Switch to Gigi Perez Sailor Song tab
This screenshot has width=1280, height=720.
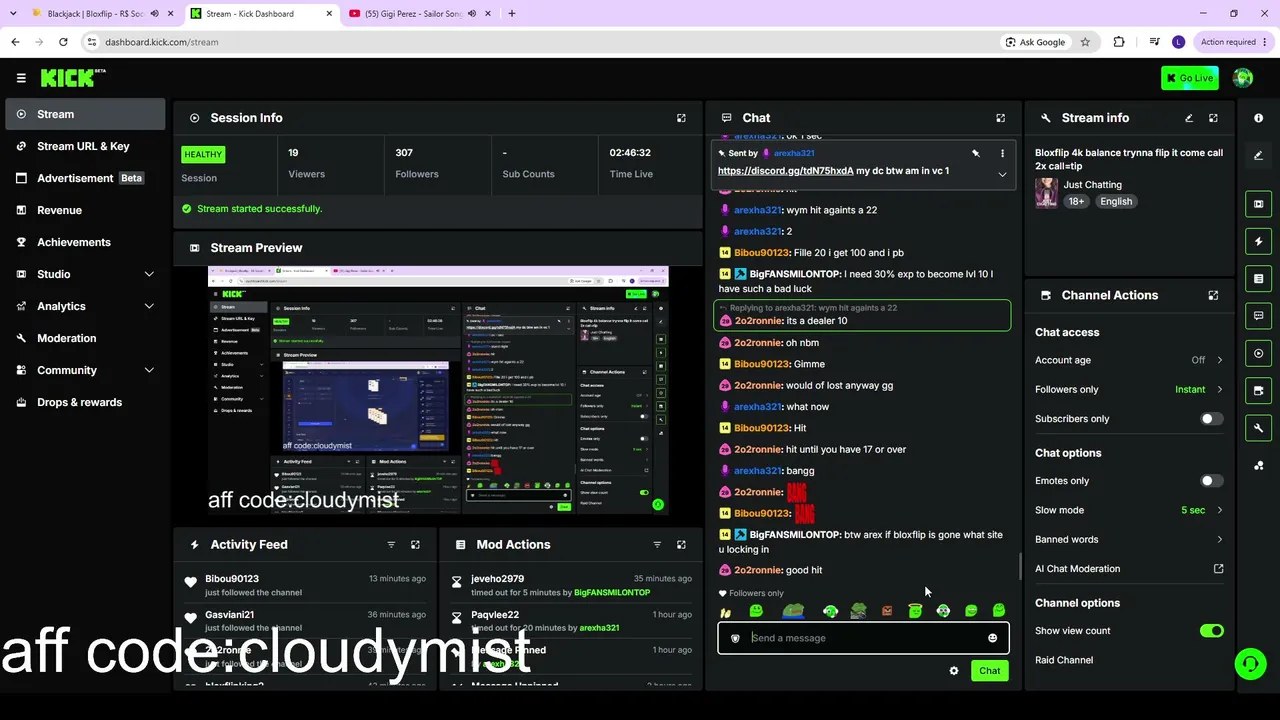pyautogui.click(x=420, y=14)
